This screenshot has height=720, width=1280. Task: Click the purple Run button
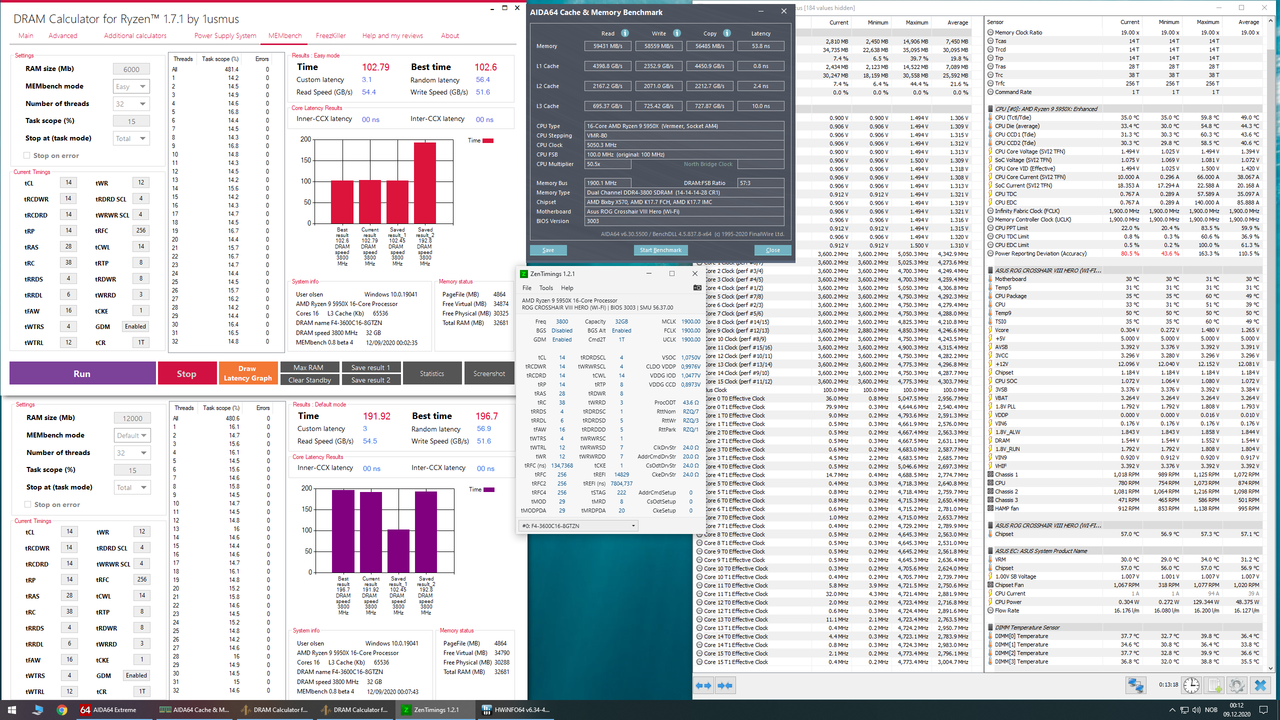pyautogui.click(x=82, y=373)
